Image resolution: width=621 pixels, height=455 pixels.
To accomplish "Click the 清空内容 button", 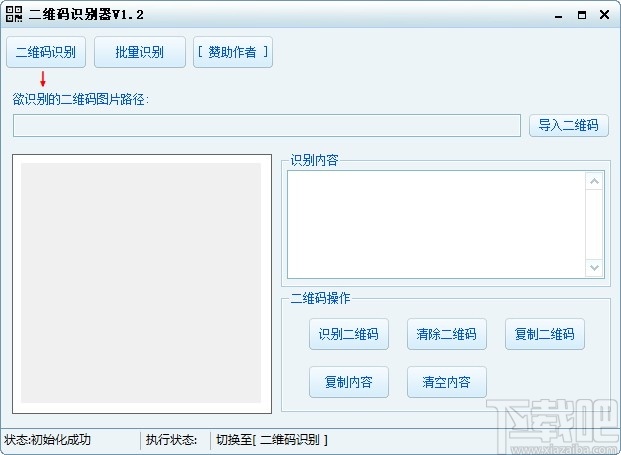I will 447,382.
